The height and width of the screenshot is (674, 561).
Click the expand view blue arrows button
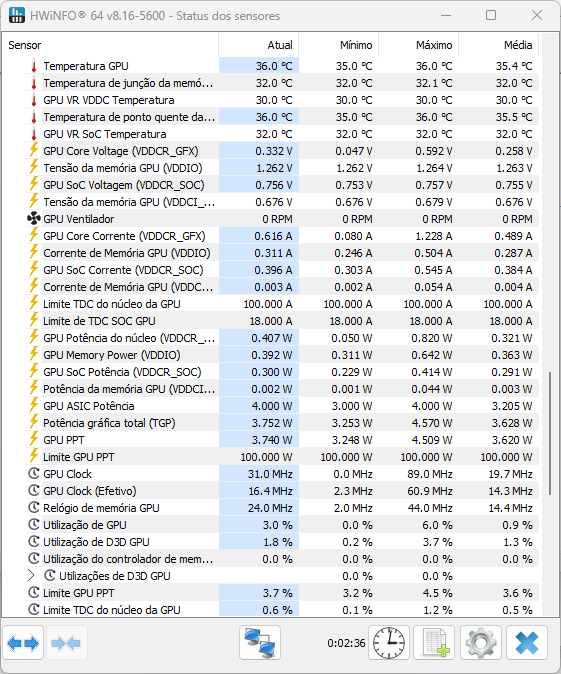(23, 643)
